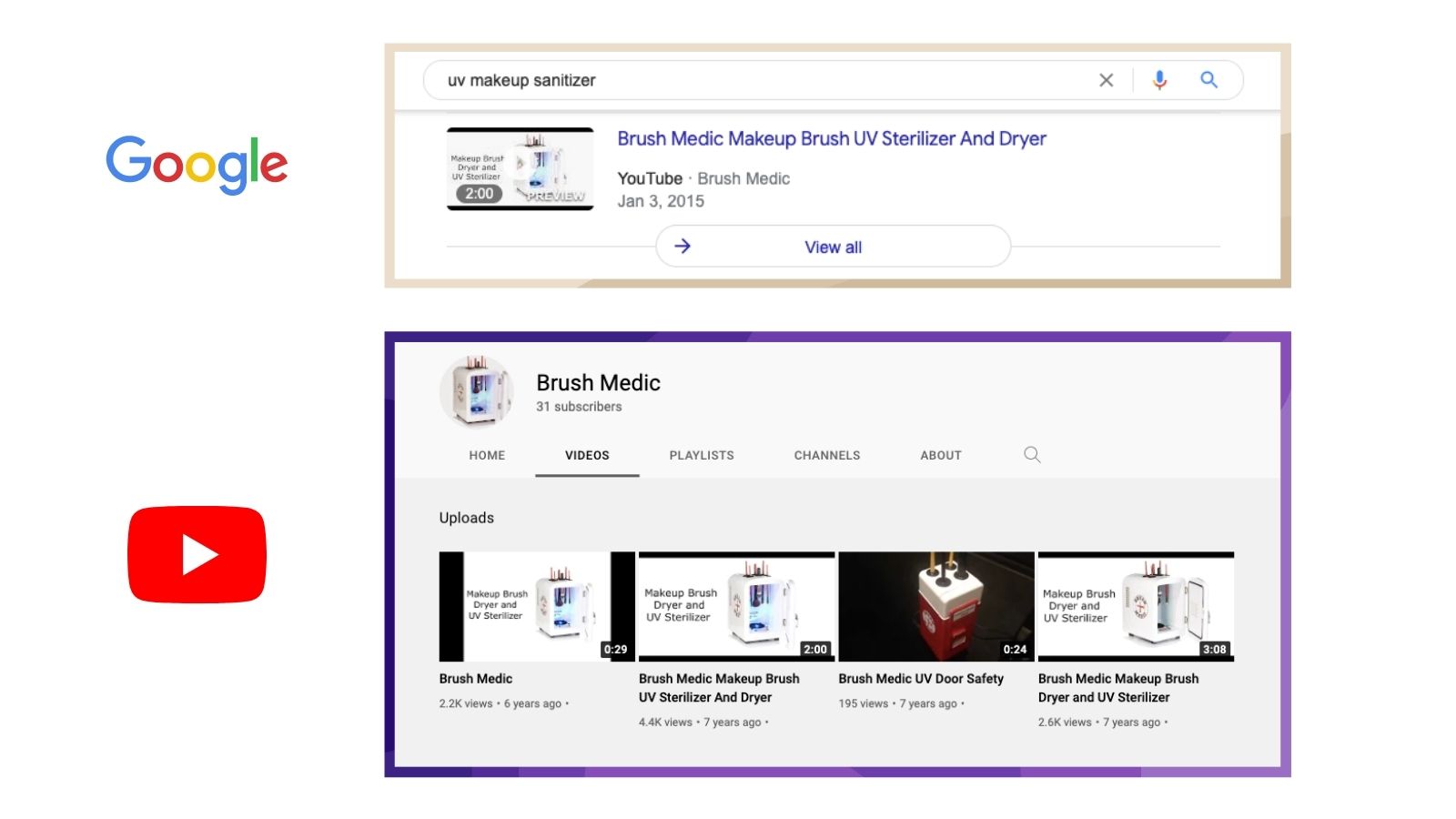Switch to the HOME tab
The height and width of the screenshot is (819, 1456).
pyautogui.click(x=487, y=455)
